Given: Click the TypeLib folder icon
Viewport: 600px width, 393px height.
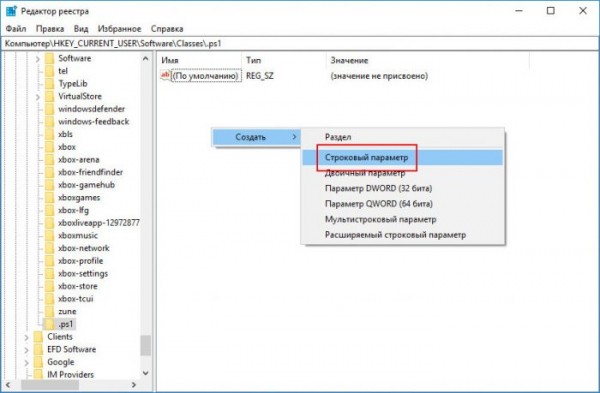Looking at the screenshot, I should [49, 83].
